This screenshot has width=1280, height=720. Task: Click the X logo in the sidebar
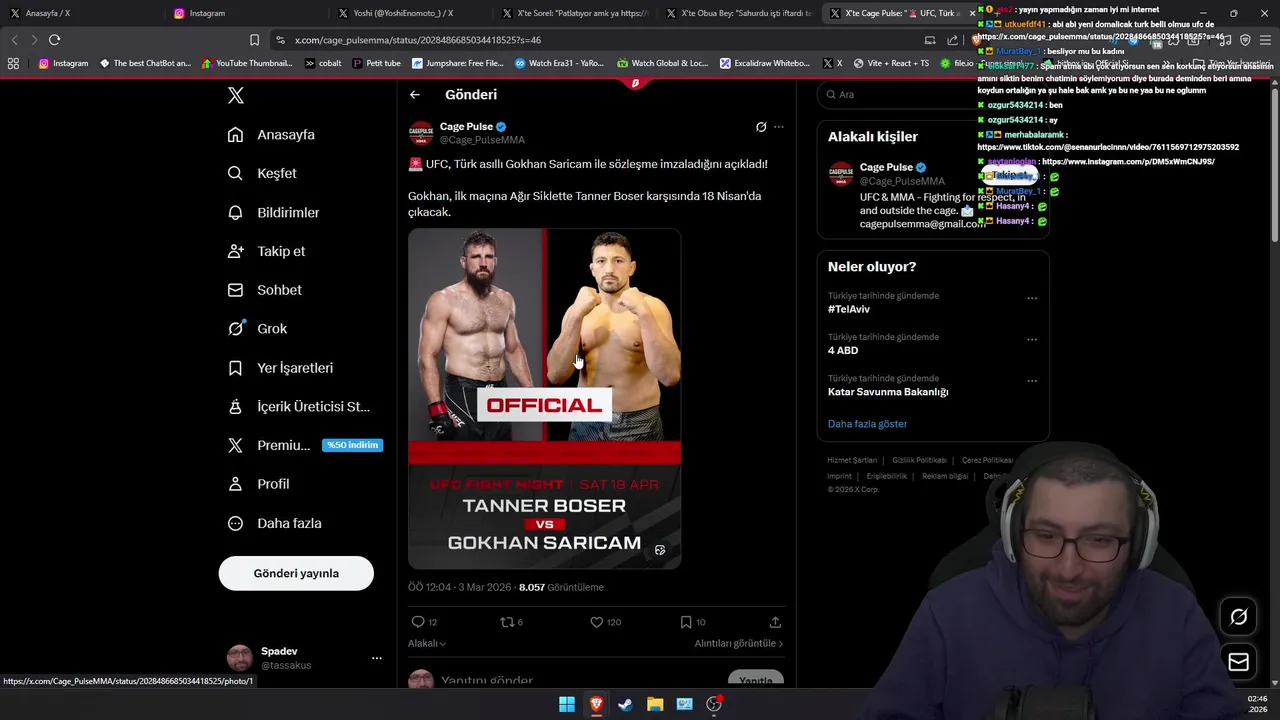235,95
